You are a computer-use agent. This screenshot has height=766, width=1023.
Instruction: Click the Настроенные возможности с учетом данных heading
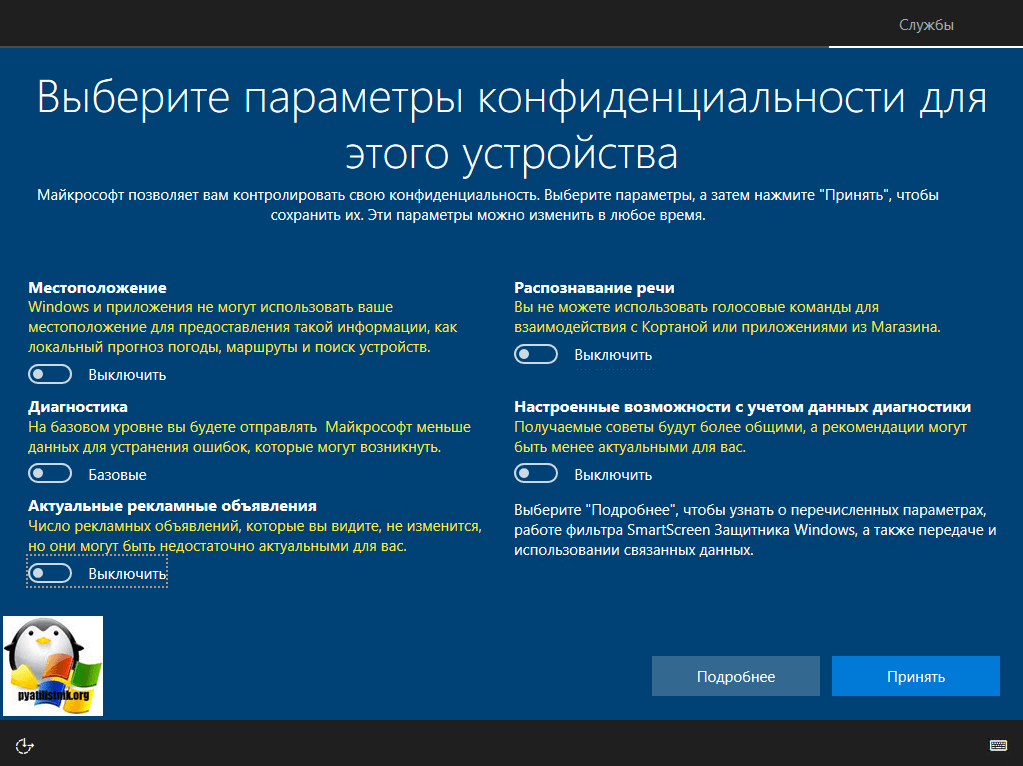(742, 407)
